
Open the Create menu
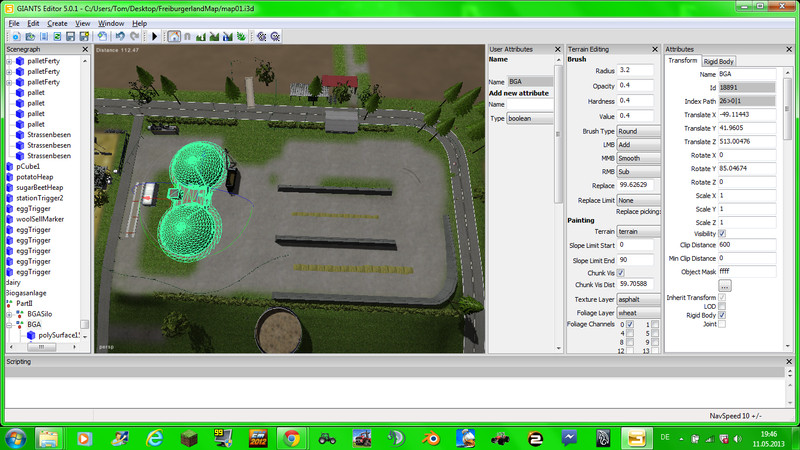[x=57, y=23]
